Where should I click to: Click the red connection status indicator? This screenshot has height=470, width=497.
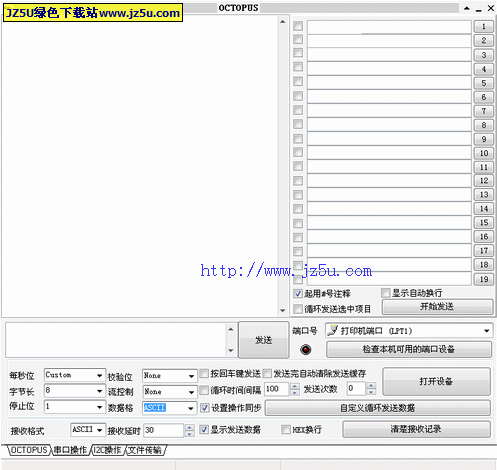(305, 349)
